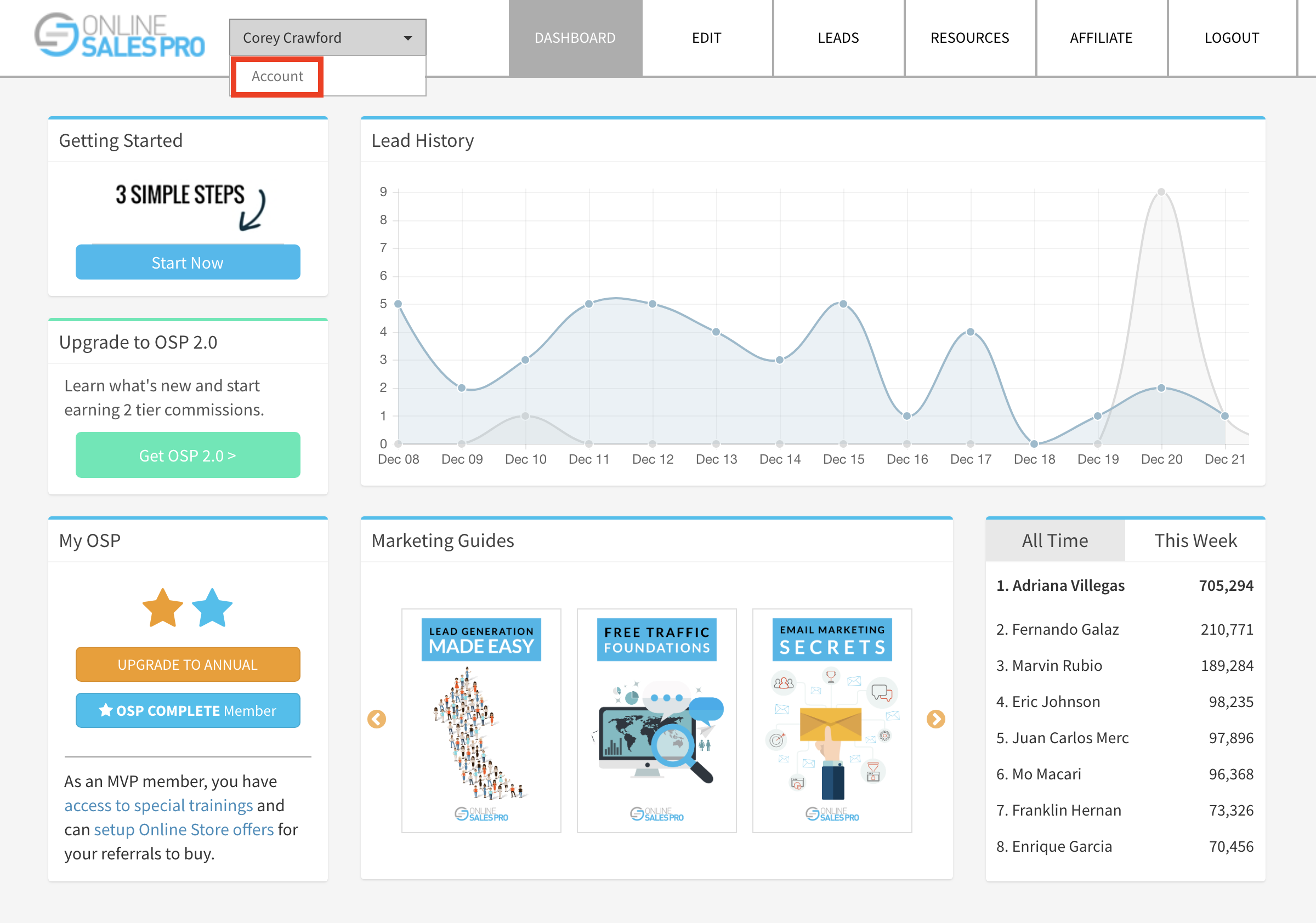Open Lead Generation Made Easy guide

pyautogui.click(x=481, y=720)
